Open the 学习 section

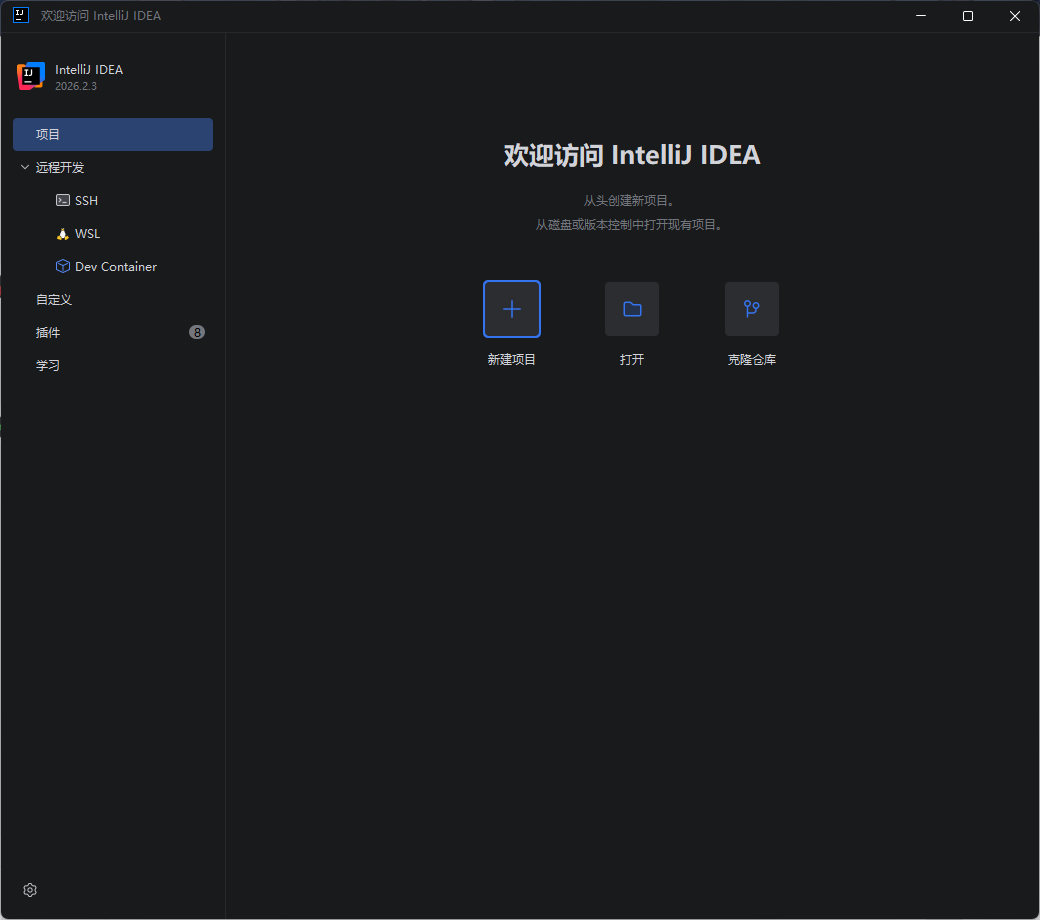pos(113,365)
